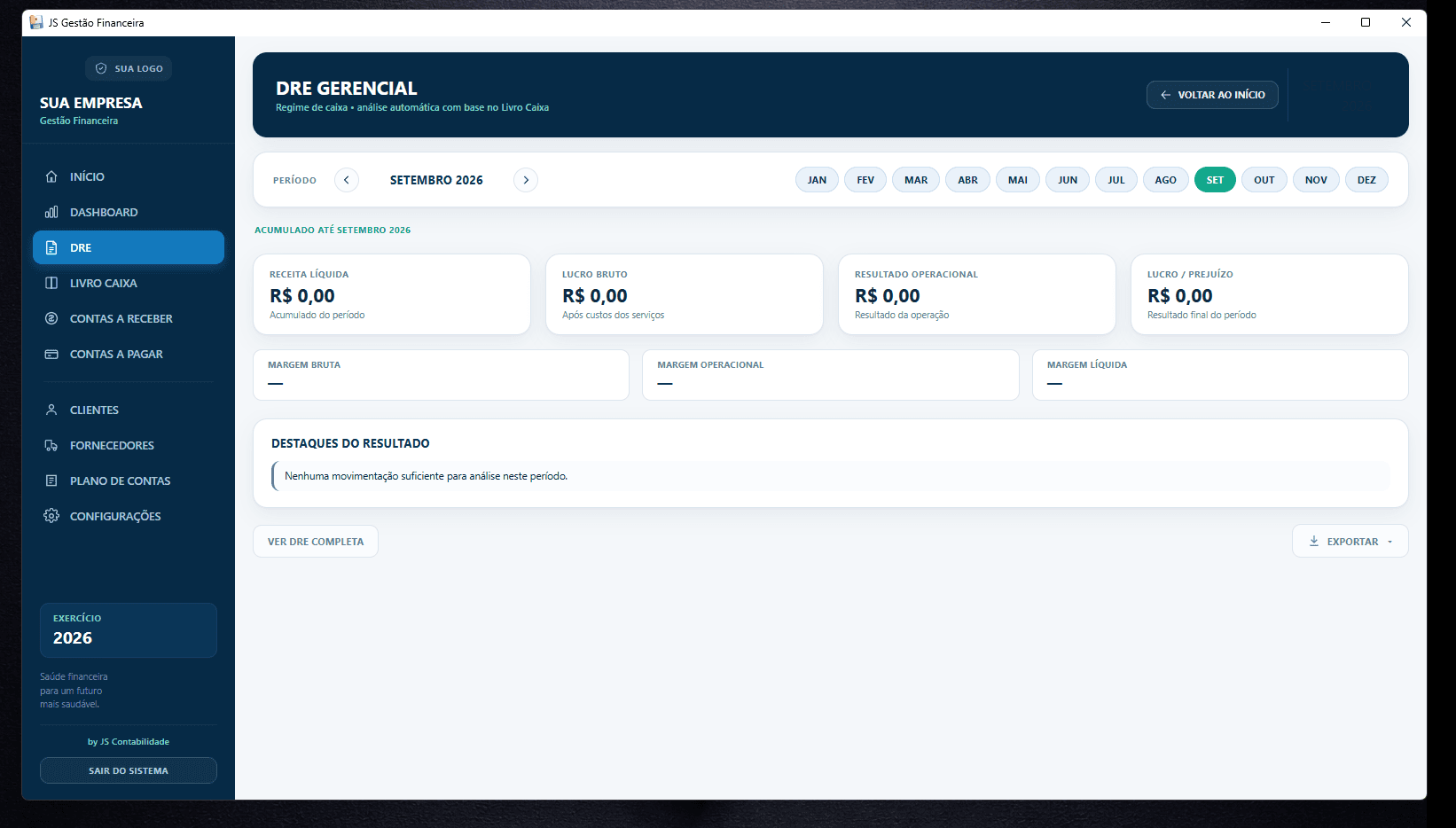Click the Configurações gear icon

point(51,516)
